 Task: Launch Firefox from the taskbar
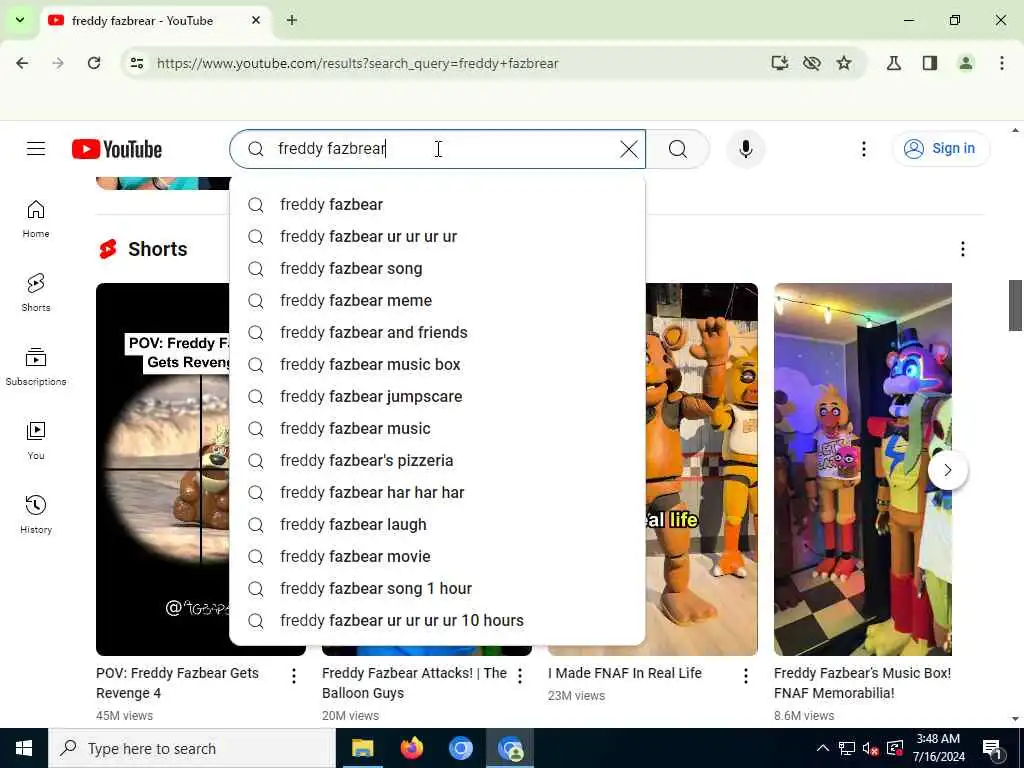pos(411,748)
